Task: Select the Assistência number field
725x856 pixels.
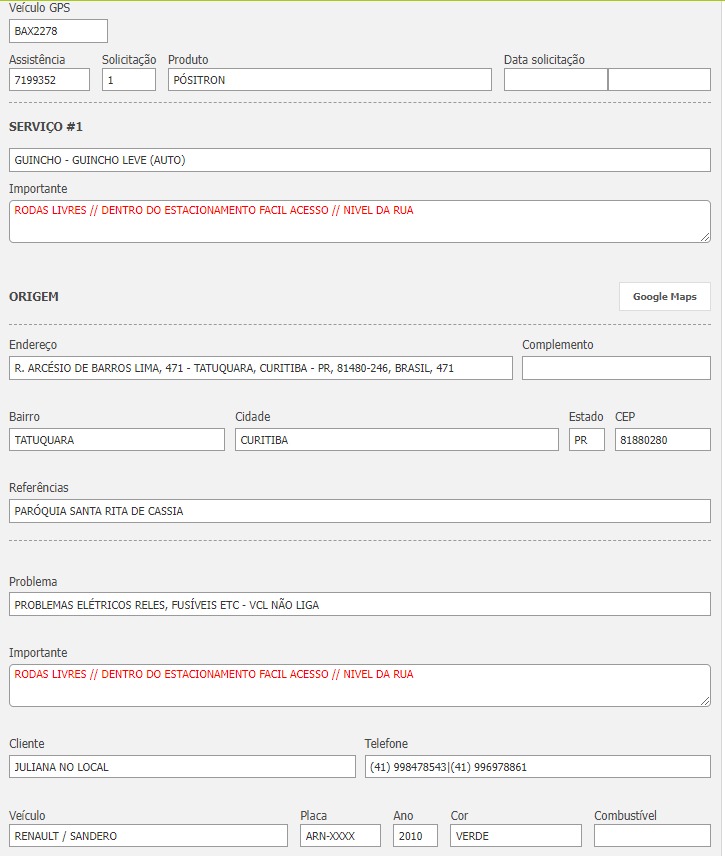Action: pyautogui.click(x=49, y=80)
